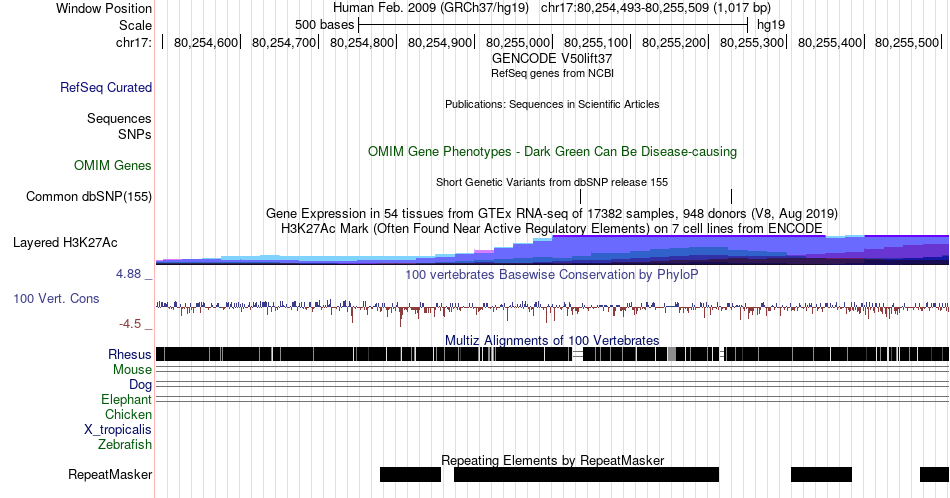The image size is (950, 498).
Task: Select the X_tropicalis alignment label
Action: pyautogui.click(x=118, y=430)
